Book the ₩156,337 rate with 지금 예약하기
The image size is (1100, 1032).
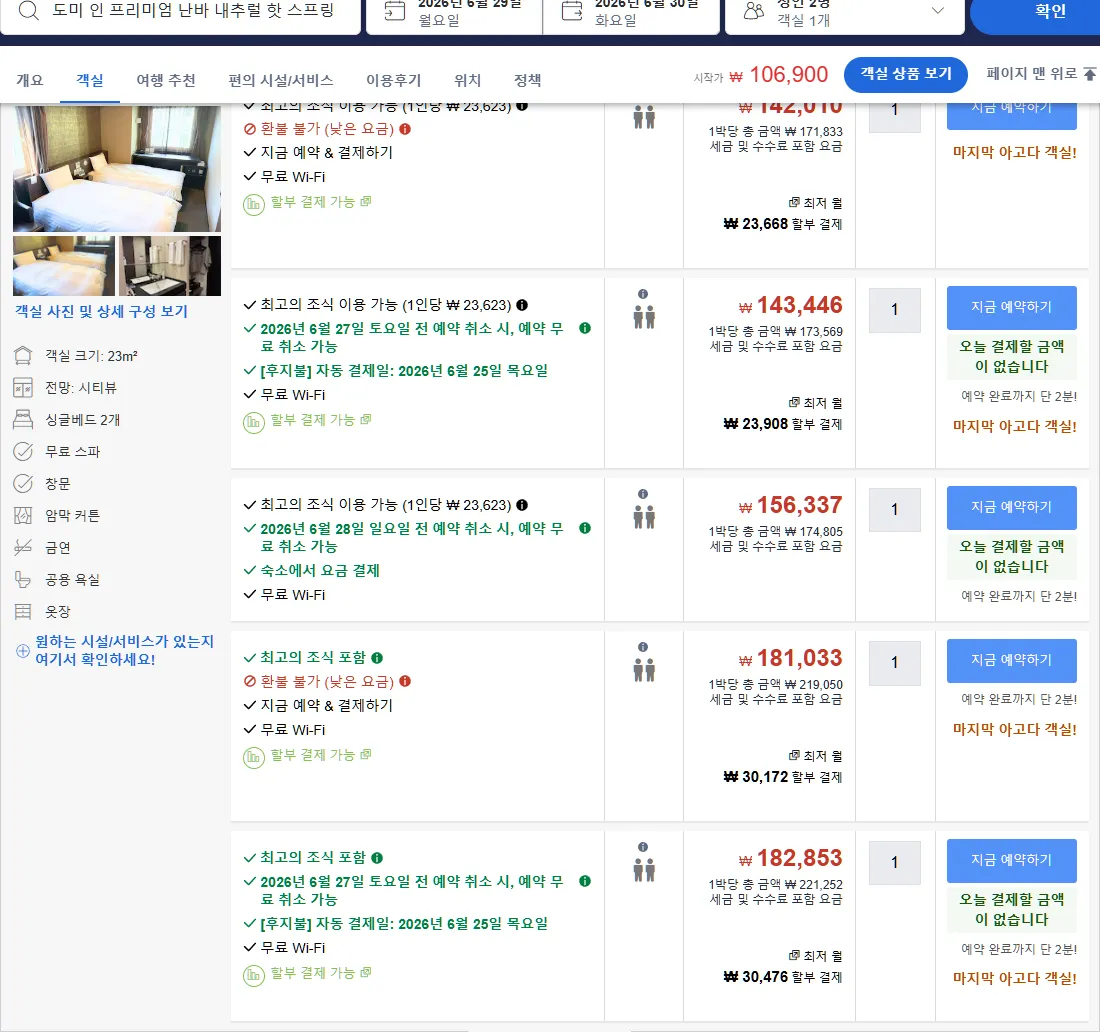(x=1012, y=507)
